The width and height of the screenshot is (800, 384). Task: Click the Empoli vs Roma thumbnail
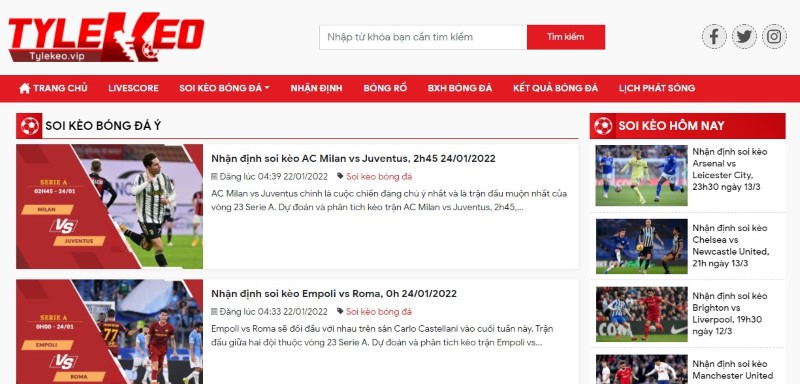[109, 331]
